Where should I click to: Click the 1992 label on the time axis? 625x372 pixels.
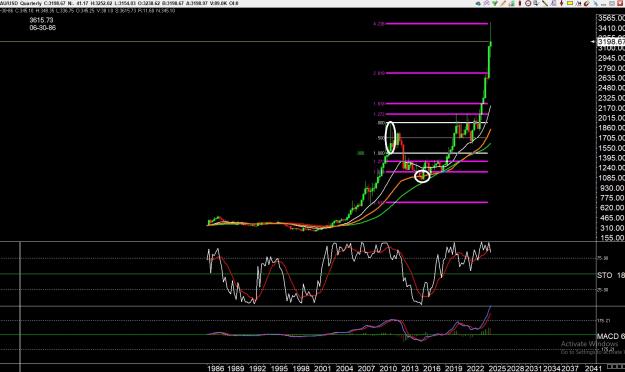(257, 368)
